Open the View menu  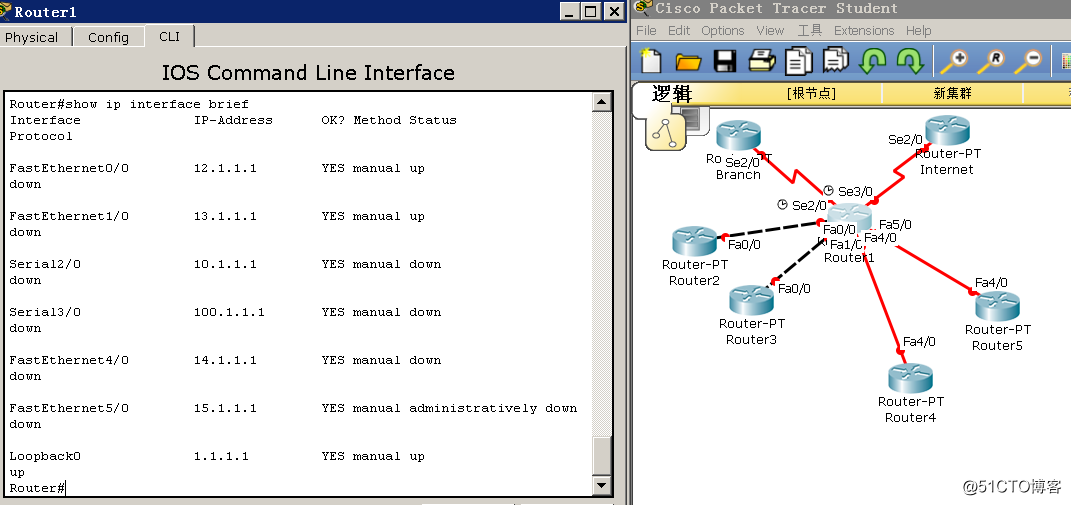(x=770, y=31)
